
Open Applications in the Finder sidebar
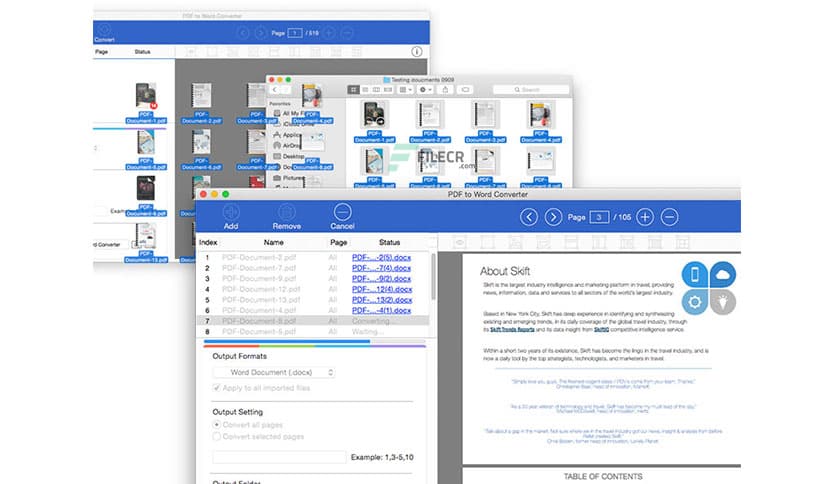coord(286,135)
